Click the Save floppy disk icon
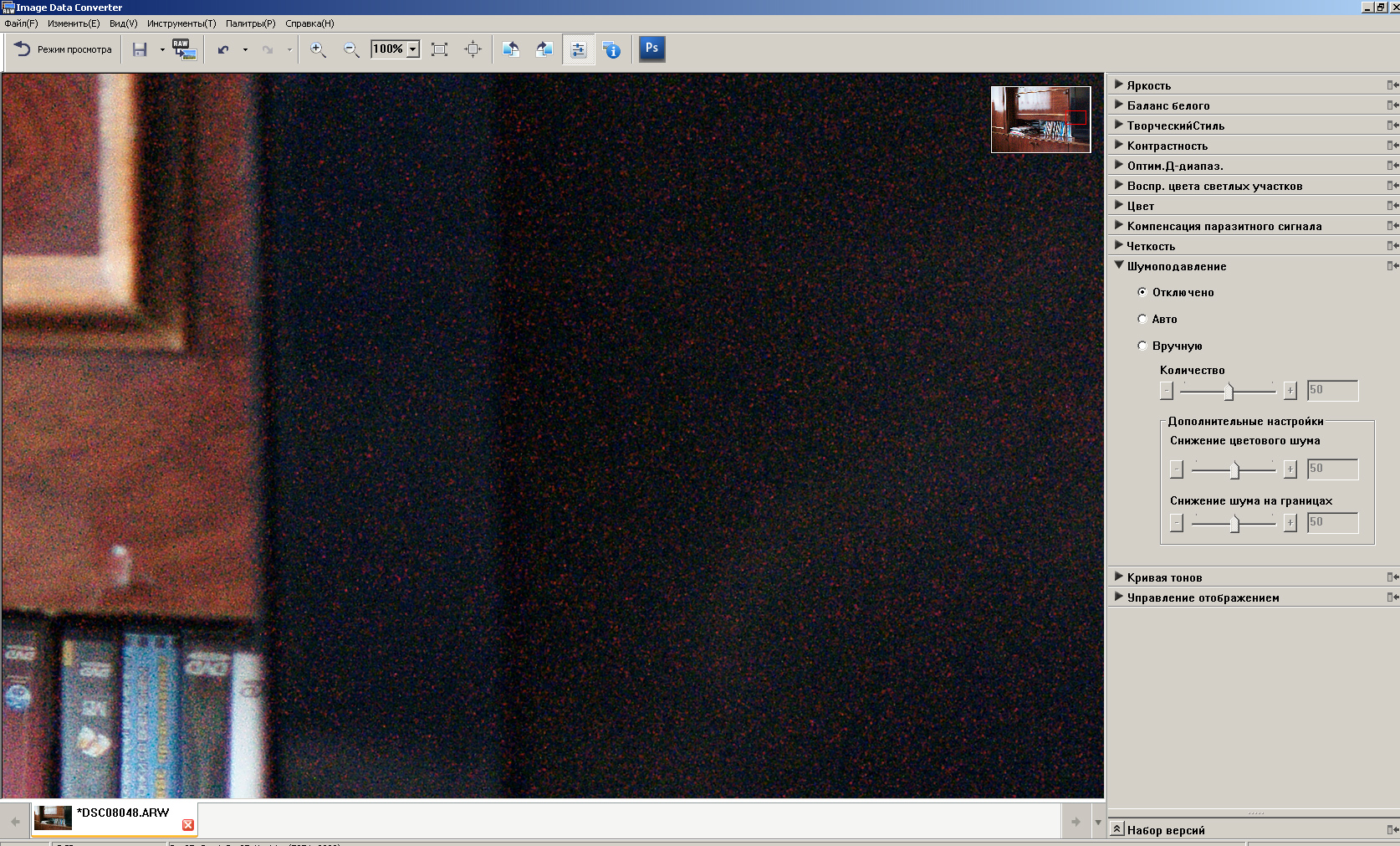This screenshot has height=846, width=1400. [140, 50]
